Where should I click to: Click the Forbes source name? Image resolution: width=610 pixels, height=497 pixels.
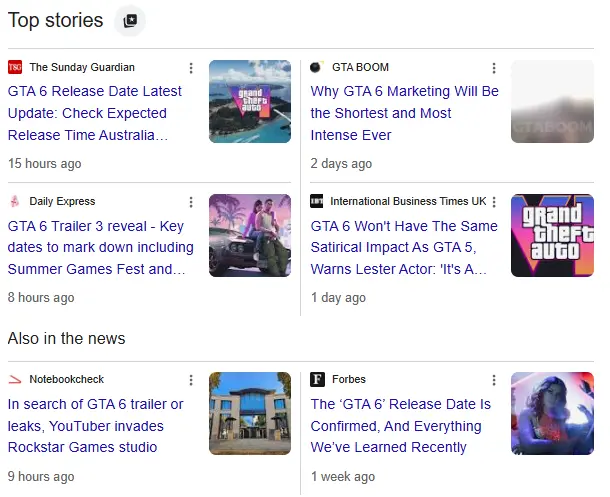coord(349,379)
